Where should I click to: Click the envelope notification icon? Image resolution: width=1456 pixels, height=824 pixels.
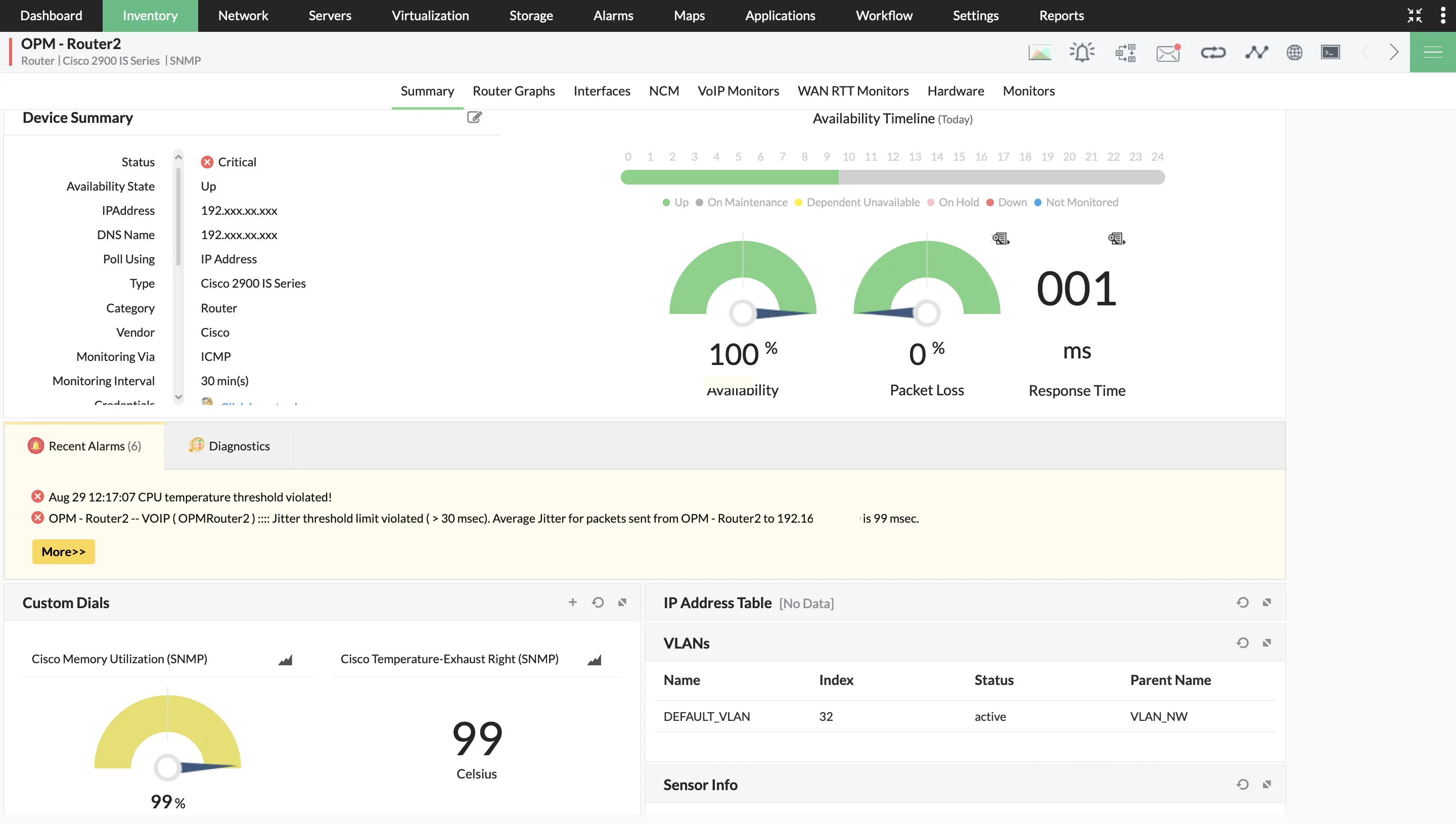[1167, 53]
